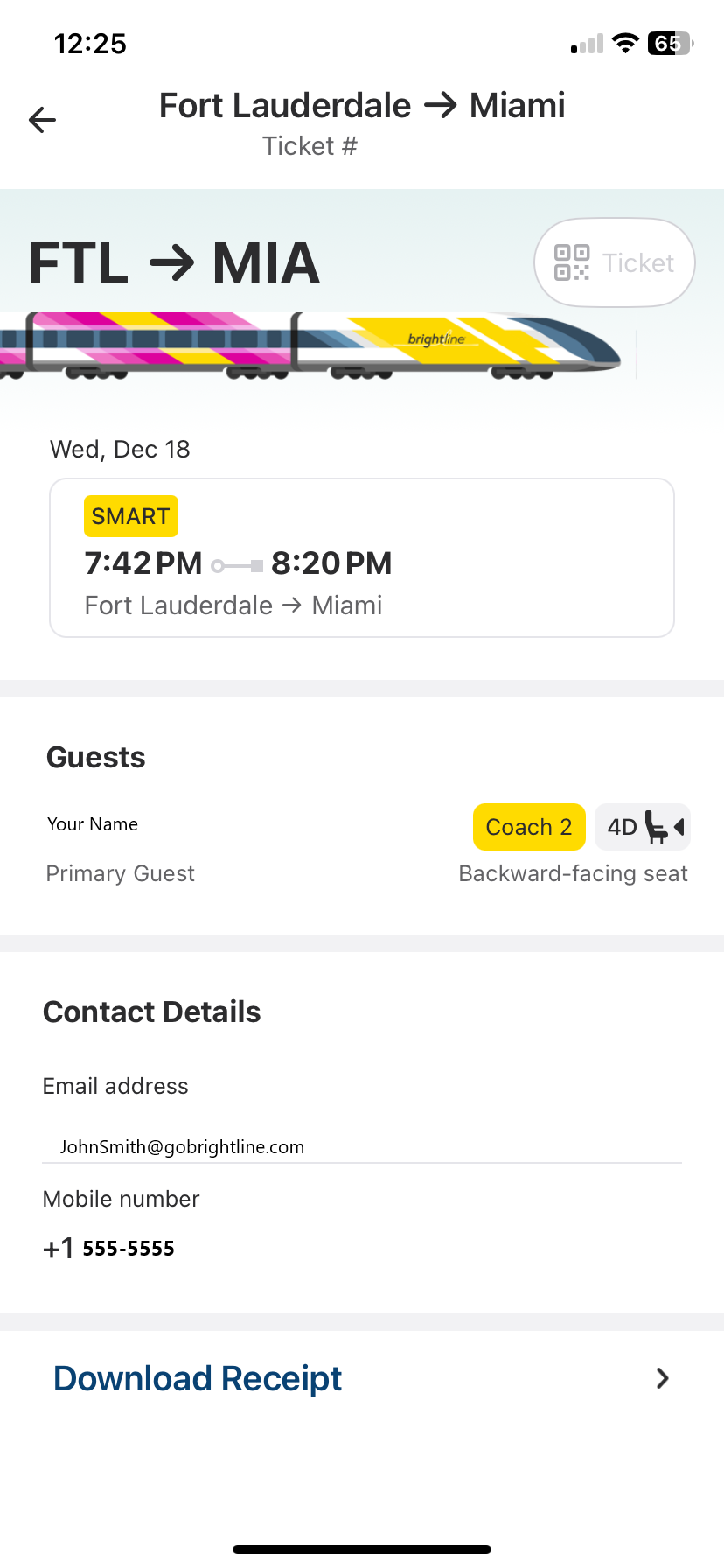Screen dimensions: 724x1568
Task: Tap the Download Receipt link
Action: click(198, 1378)
